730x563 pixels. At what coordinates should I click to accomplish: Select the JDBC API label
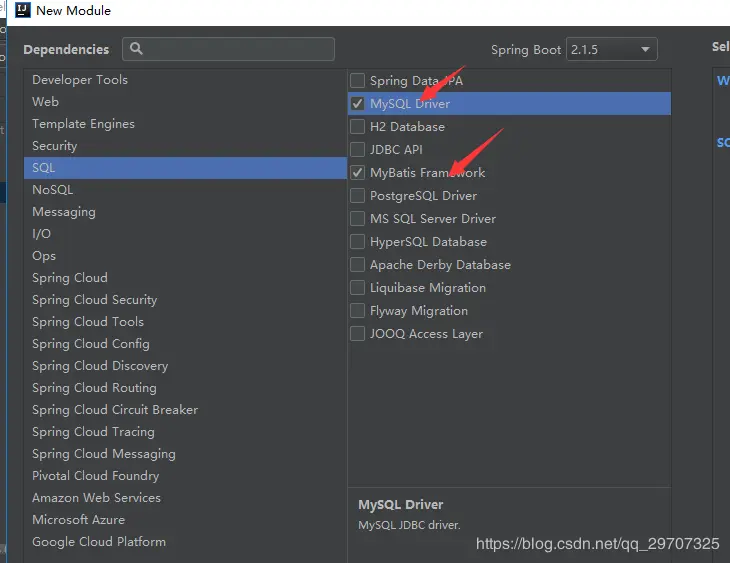click(396, 149)
